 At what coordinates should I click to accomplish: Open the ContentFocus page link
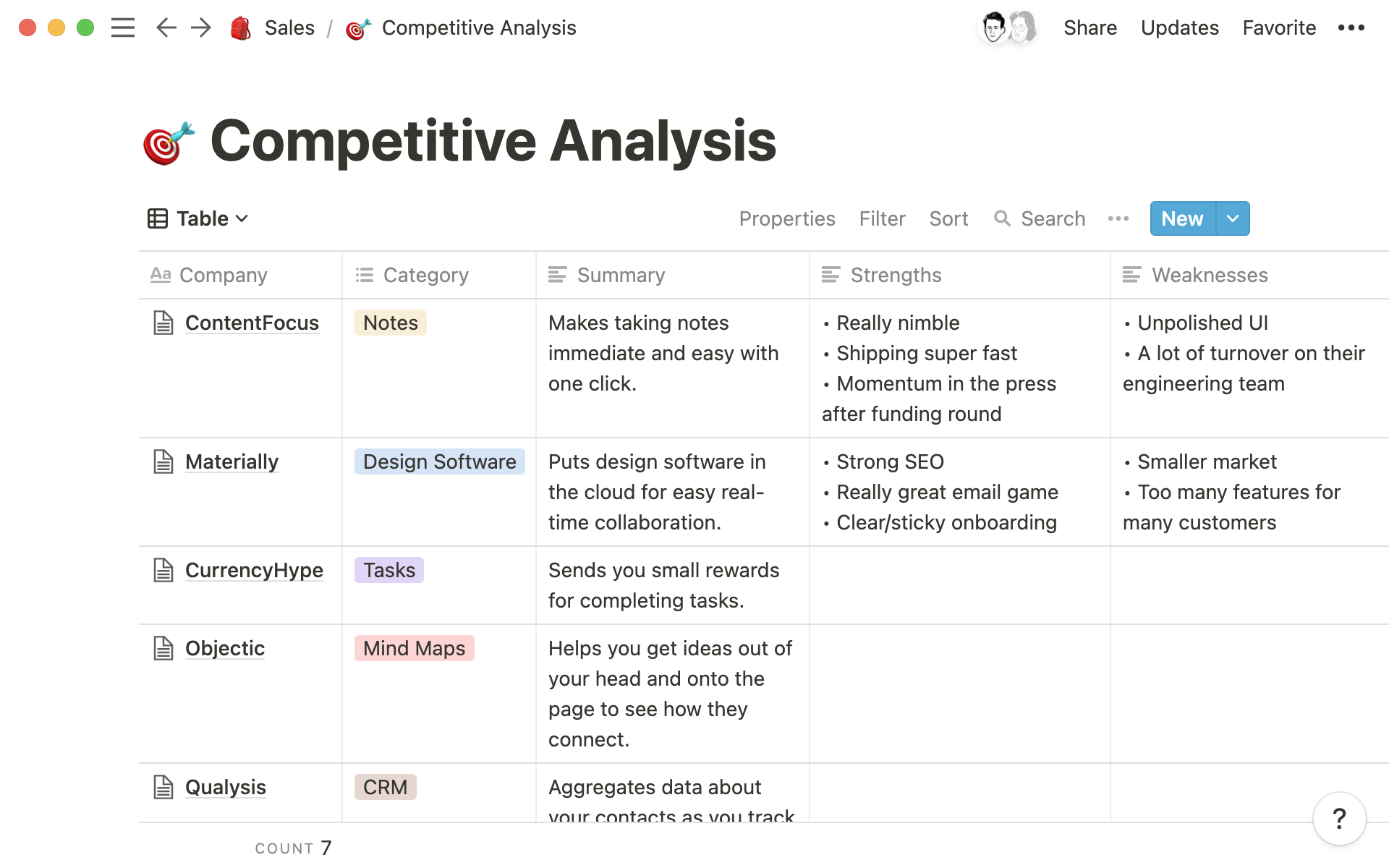(x=252, y=323)
